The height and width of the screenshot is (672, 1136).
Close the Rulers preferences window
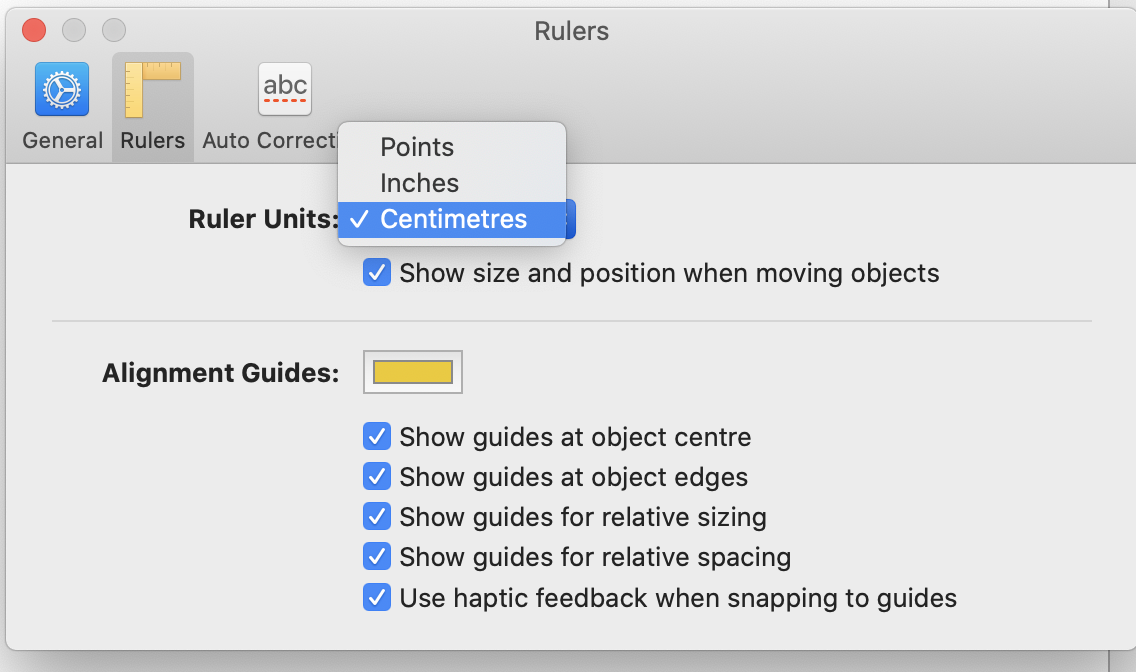(33, 30)
